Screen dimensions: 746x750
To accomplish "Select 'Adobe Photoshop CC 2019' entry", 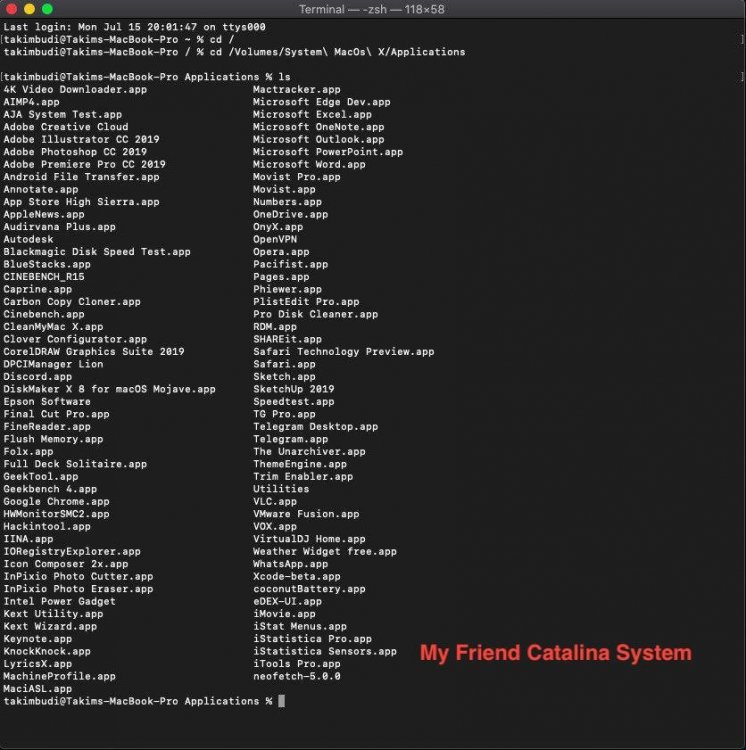I will (x=75, y=152).
